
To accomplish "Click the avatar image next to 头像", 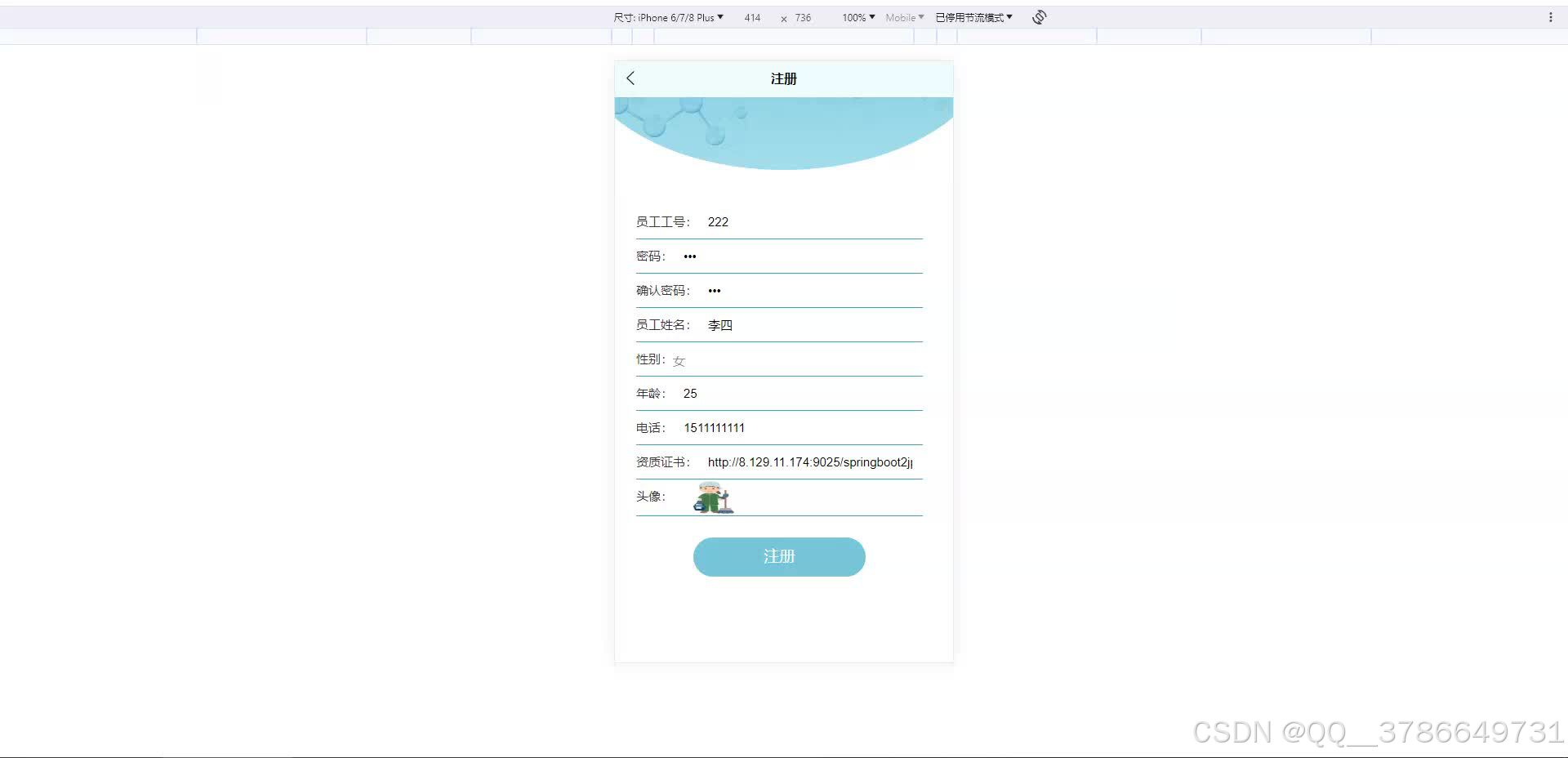I will pos(711,497).
